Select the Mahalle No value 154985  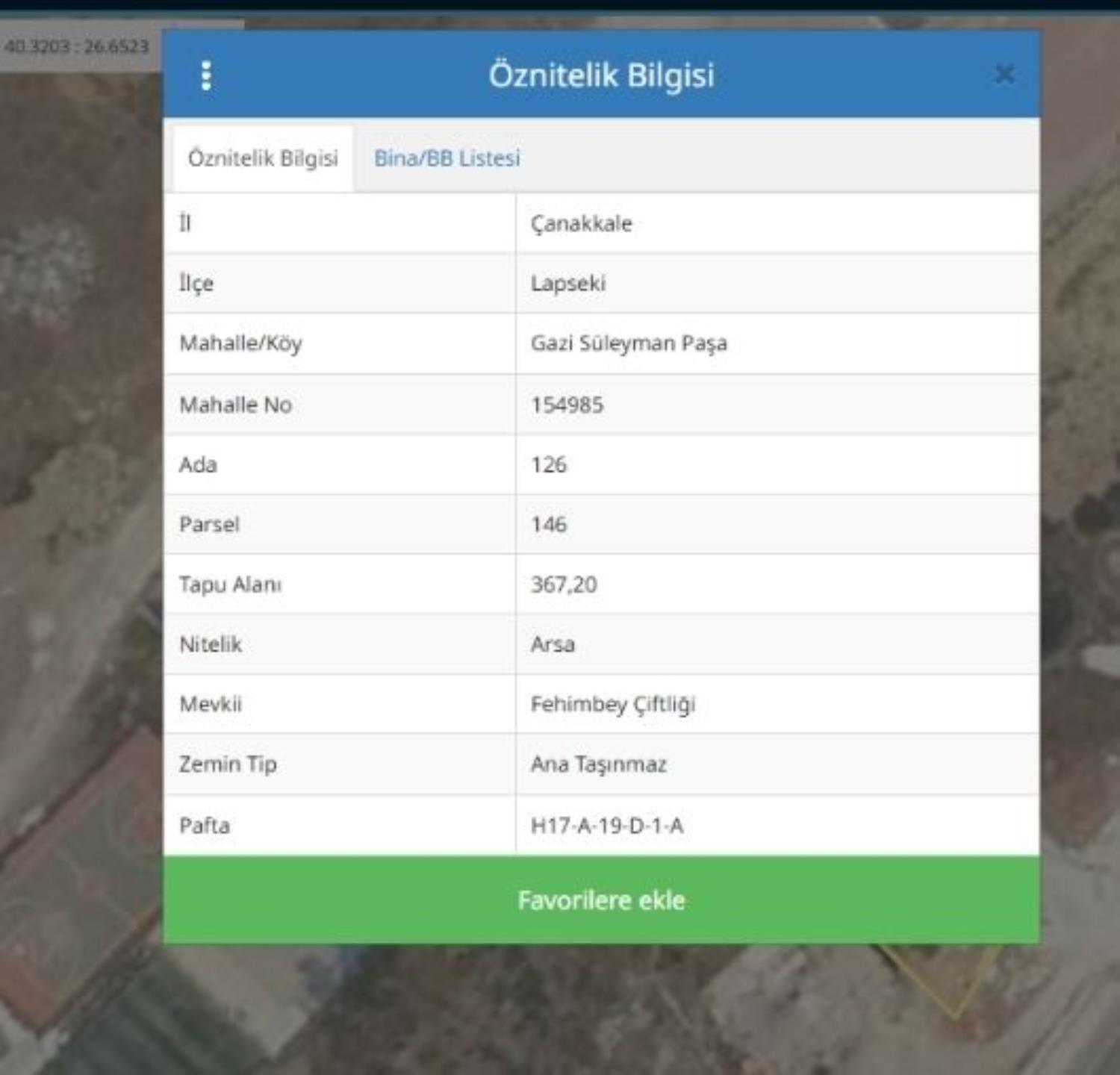click(567, 405)
